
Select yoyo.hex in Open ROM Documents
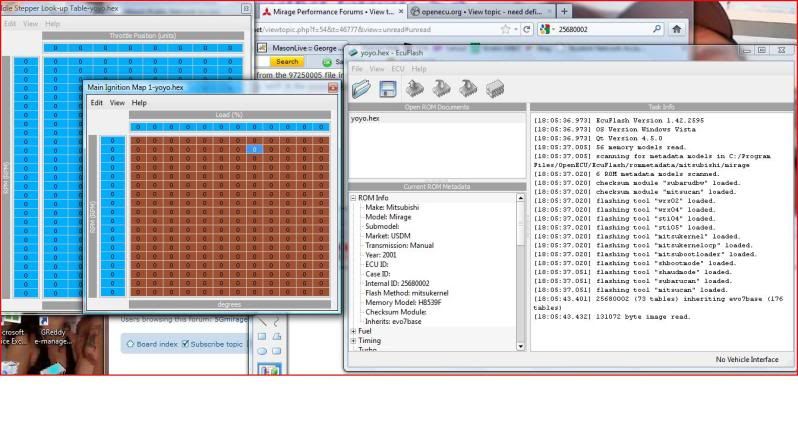(366, 118)
